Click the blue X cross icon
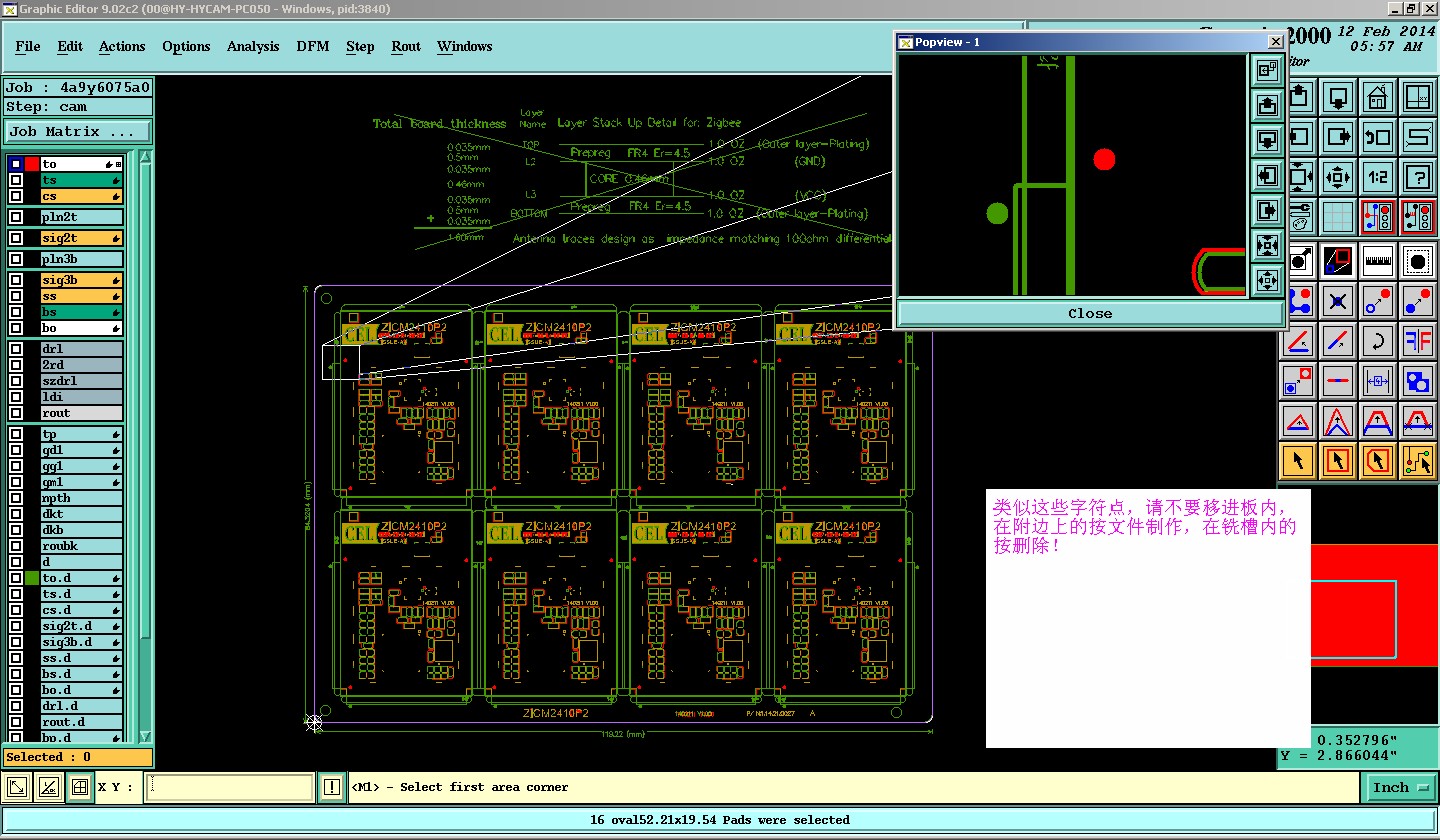Image resolution: width=1440 pixels, height=840 pixels. coord(1338,300)
